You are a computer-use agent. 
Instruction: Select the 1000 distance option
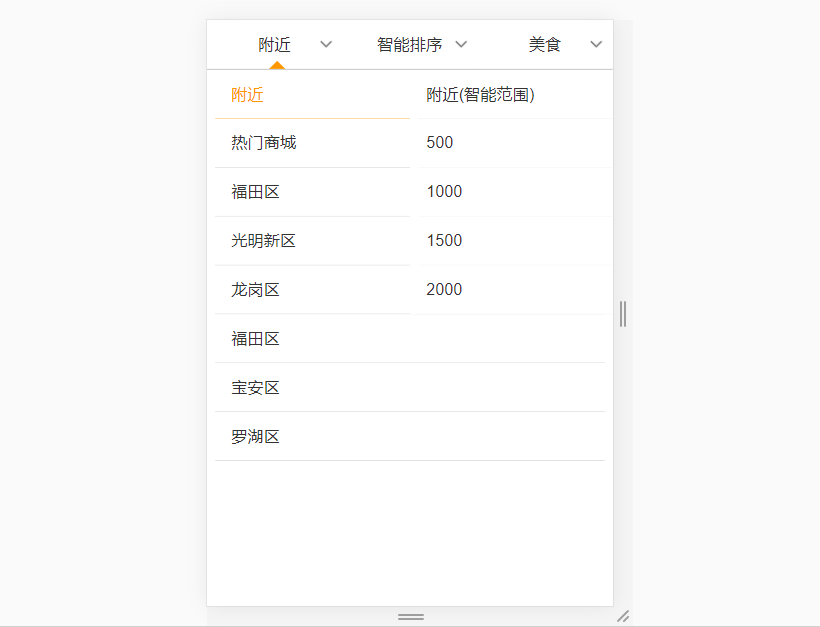444,192
